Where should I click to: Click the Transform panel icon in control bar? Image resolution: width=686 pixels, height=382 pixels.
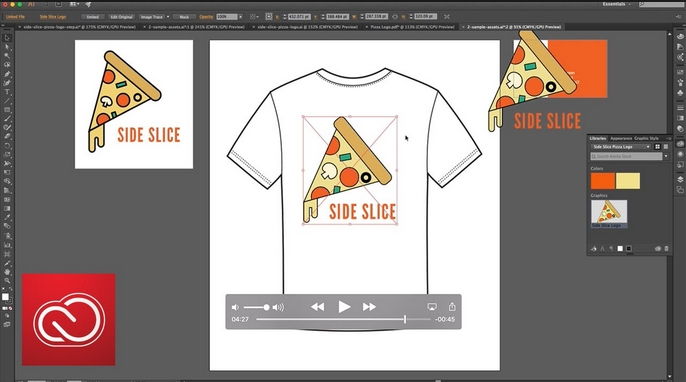[x=447, y=17]
